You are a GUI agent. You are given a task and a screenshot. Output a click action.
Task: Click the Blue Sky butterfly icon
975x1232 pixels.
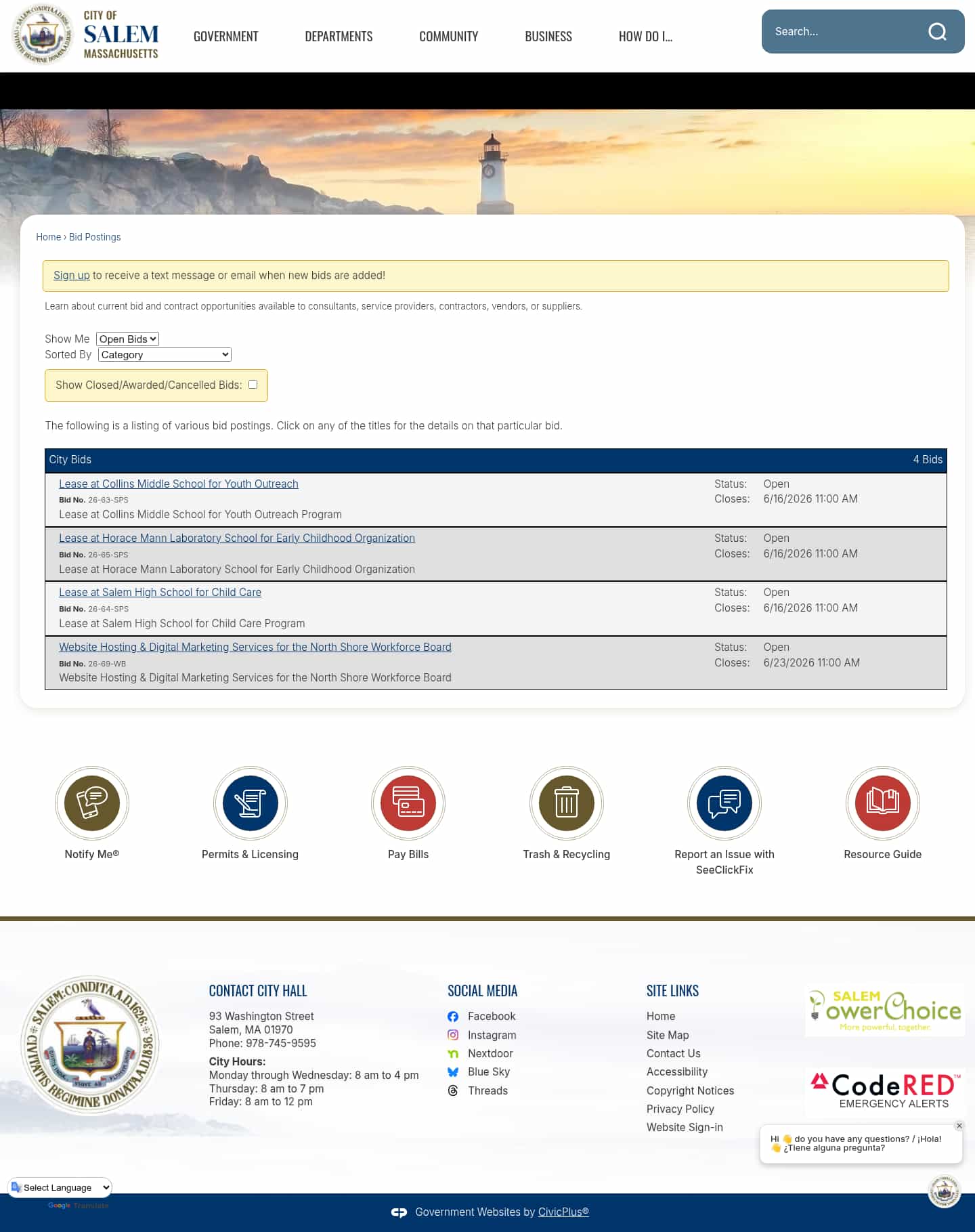[453, 1072]
